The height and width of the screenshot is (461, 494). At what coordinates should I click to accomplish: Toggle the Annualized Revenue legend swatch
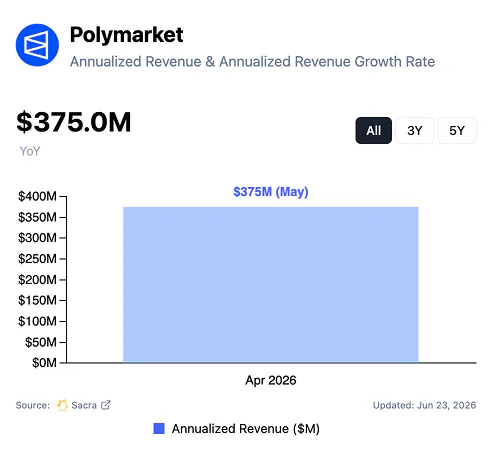tap(159, 428)
